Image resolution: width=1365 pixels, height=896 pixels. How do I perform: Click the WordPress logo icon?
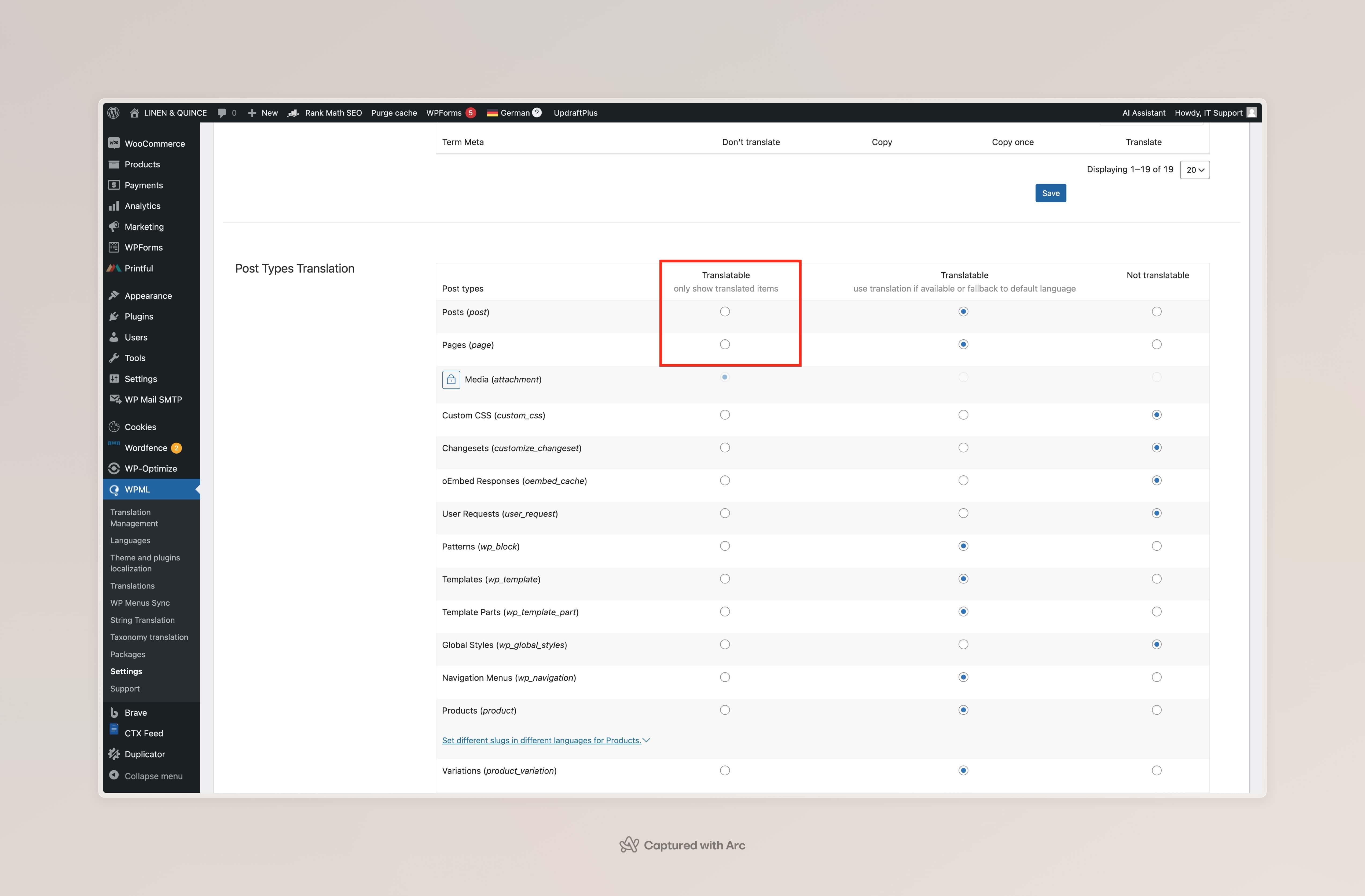[x=113, y=112]
